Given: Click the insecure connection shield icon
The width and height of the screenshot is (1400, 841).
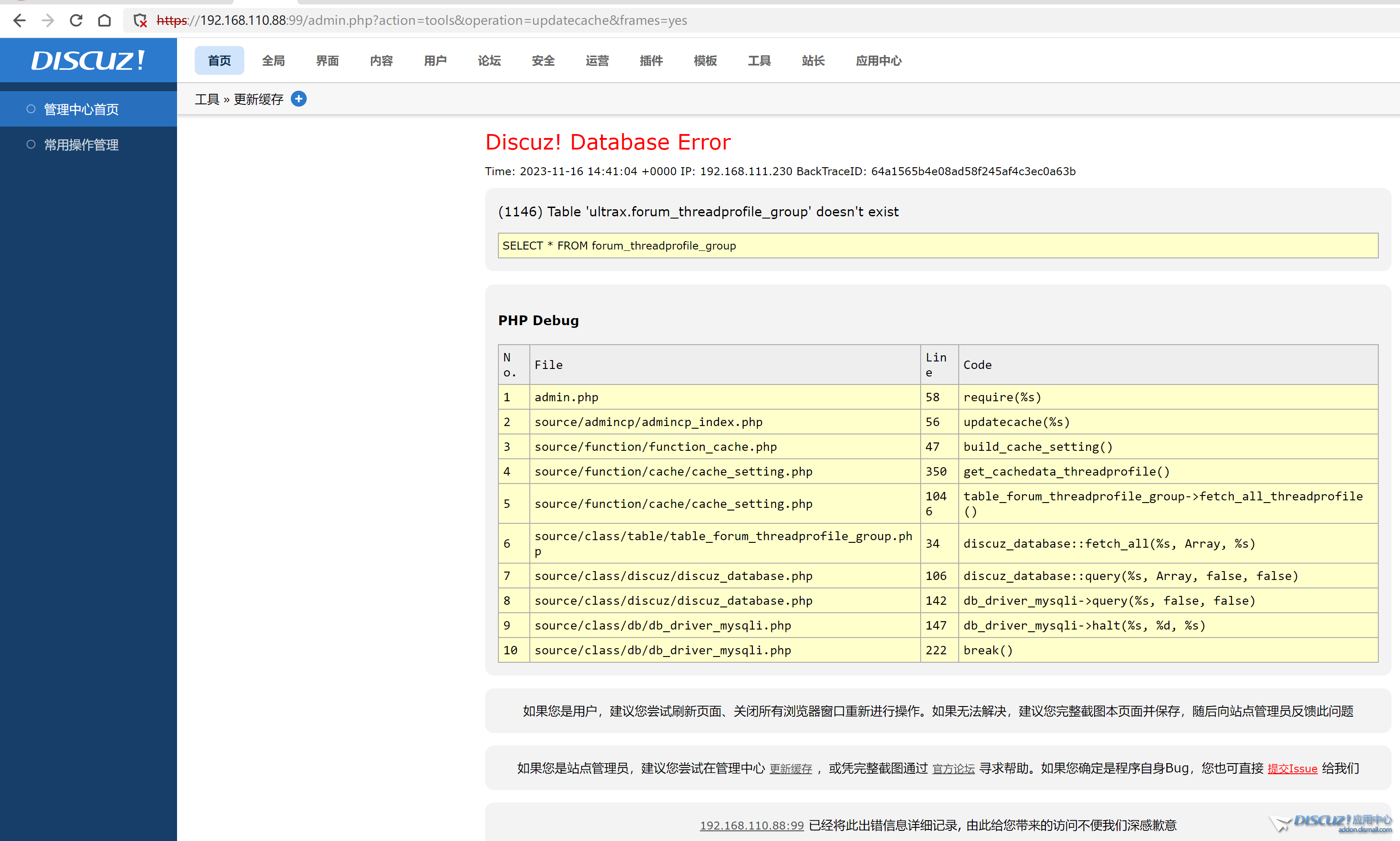Looking at the screenshot, I should (x=140, y=21).
